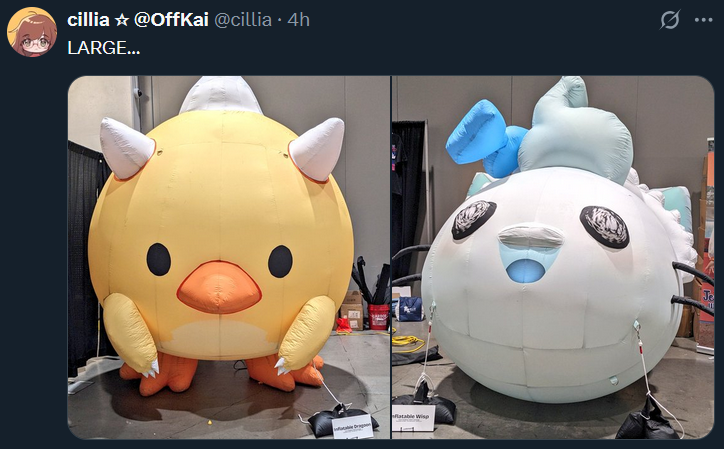
Task: Click the star symbol in display name
Action: pos(122,20)
